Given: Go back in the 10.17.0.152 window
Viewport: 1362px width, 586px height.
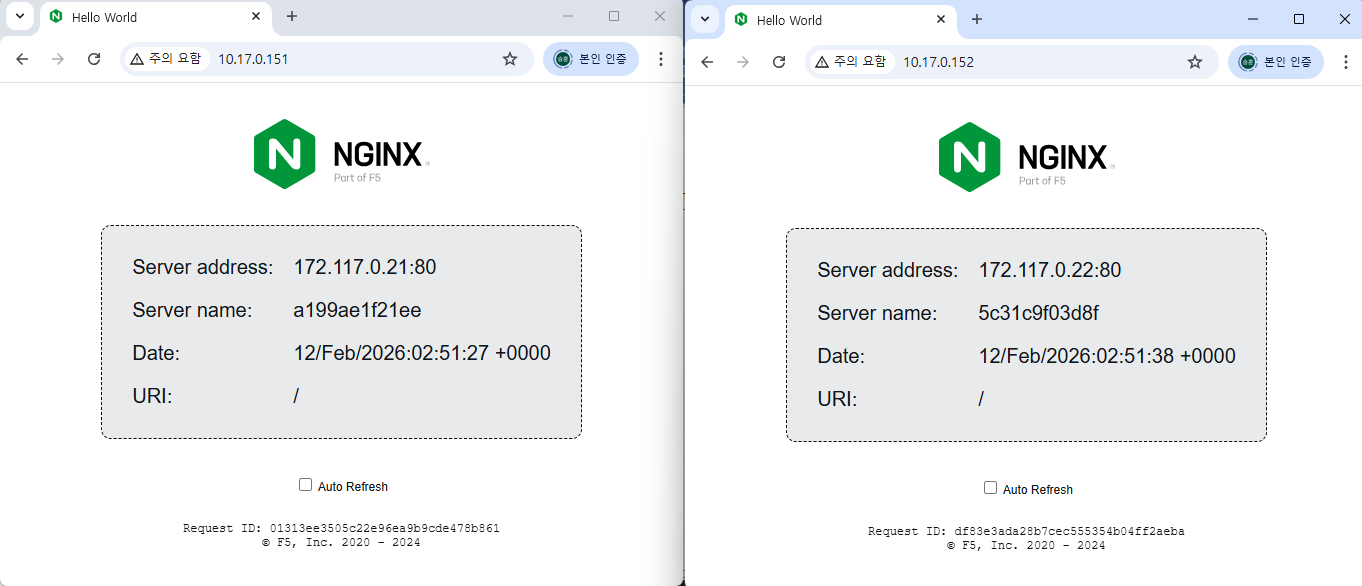Looking at the screenshot, I should 707,62.
